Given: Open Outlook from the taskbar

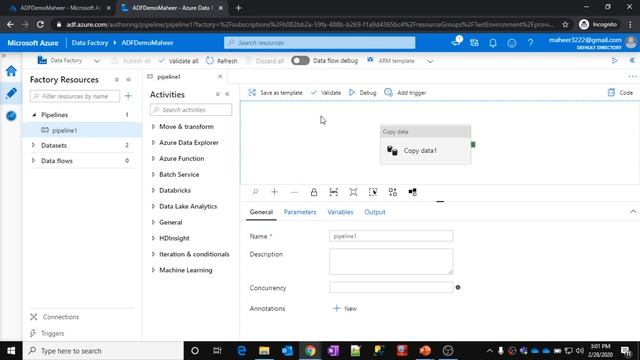Looking at the screenshot, I should tap(287, 351).
